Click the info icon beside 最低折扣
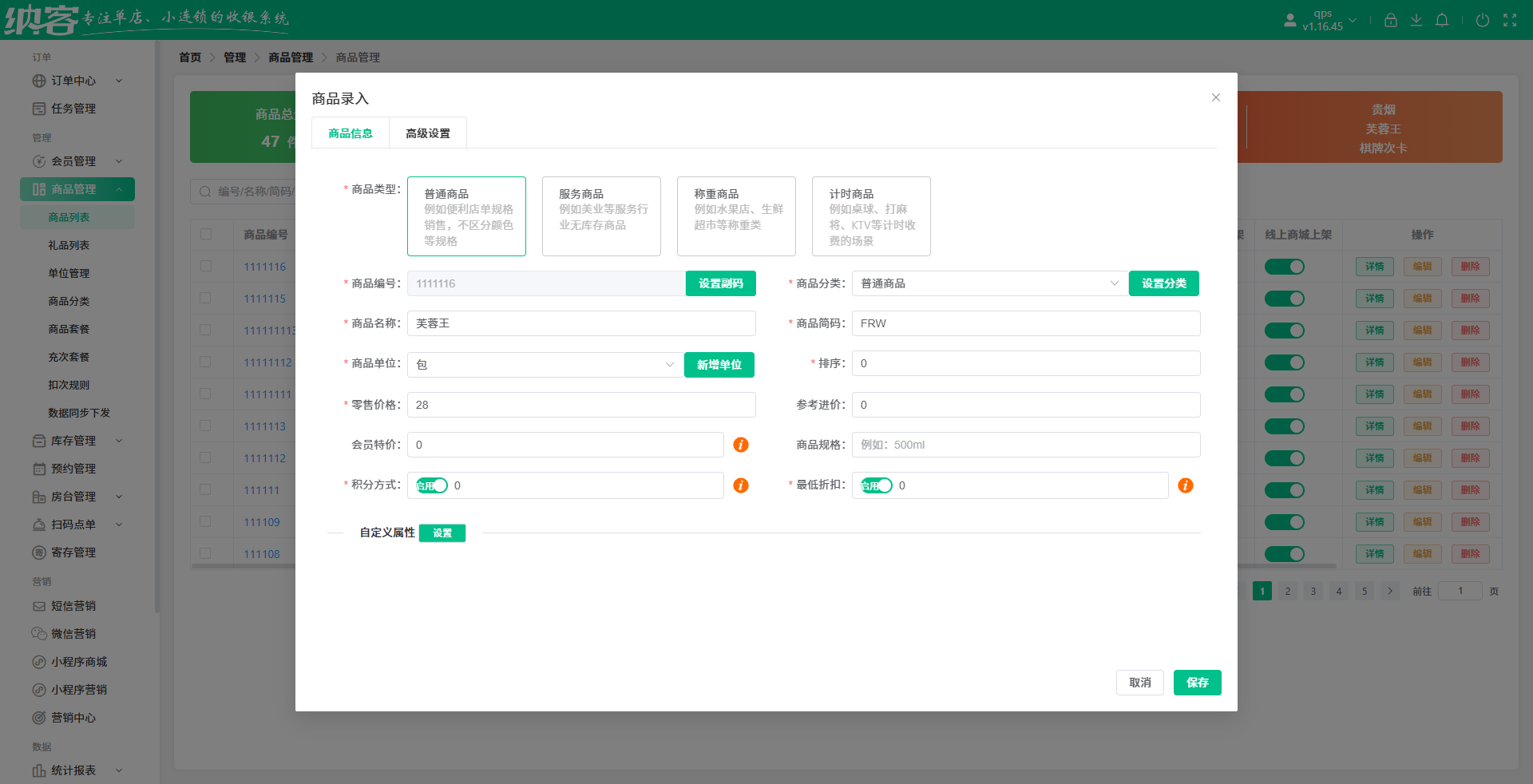This screenshot has width=1533, height=784. tap(1186, 485)
